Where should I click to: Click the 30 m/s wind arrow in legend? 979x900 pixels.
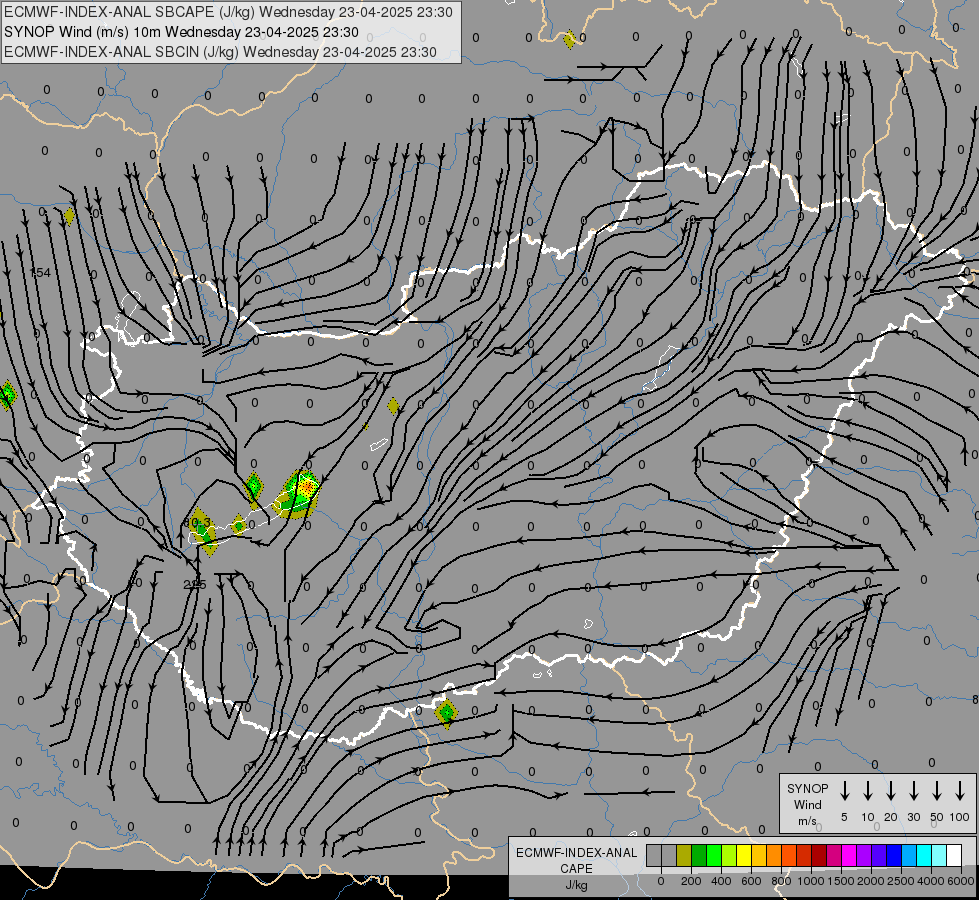[x=913, y=791]
